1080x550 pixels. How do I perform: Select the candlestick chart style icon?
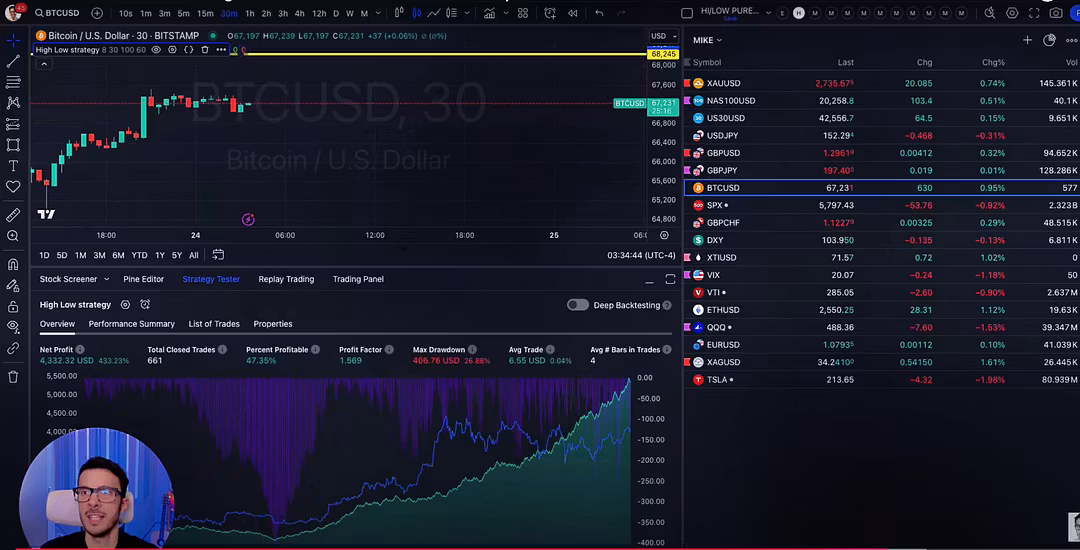click(x=417, y=13)
